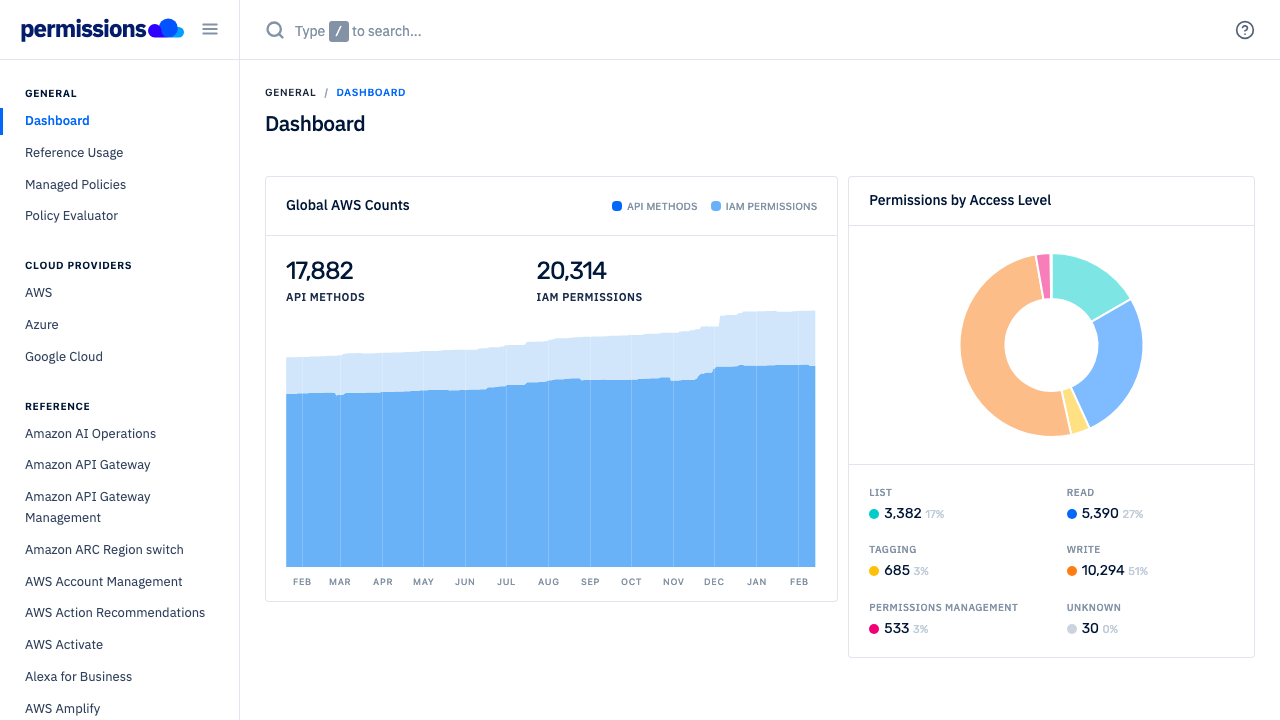1280x720 pixels.
Task: Click the 5,390 Read value
Action: 1100,513
